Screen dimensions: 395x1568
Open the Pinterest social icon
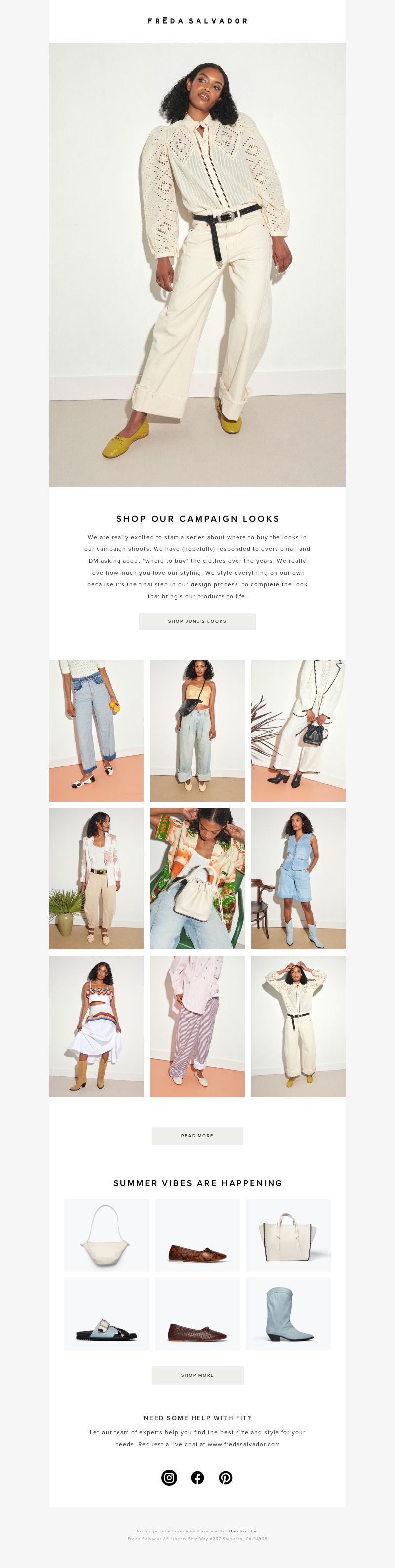tap(226, 1477)
